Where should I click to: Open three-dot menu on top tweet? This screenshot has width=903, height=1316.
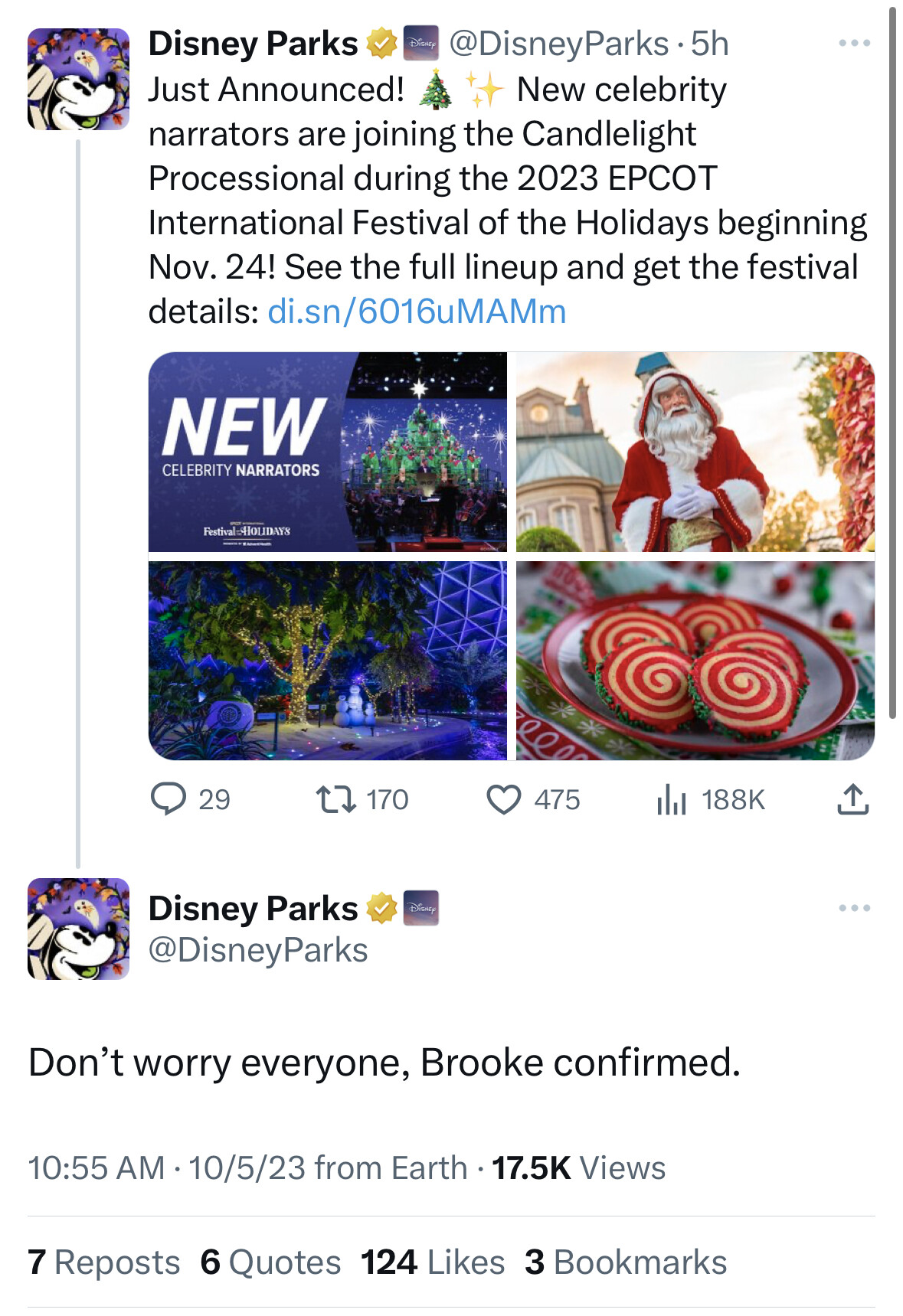point(854,43)
